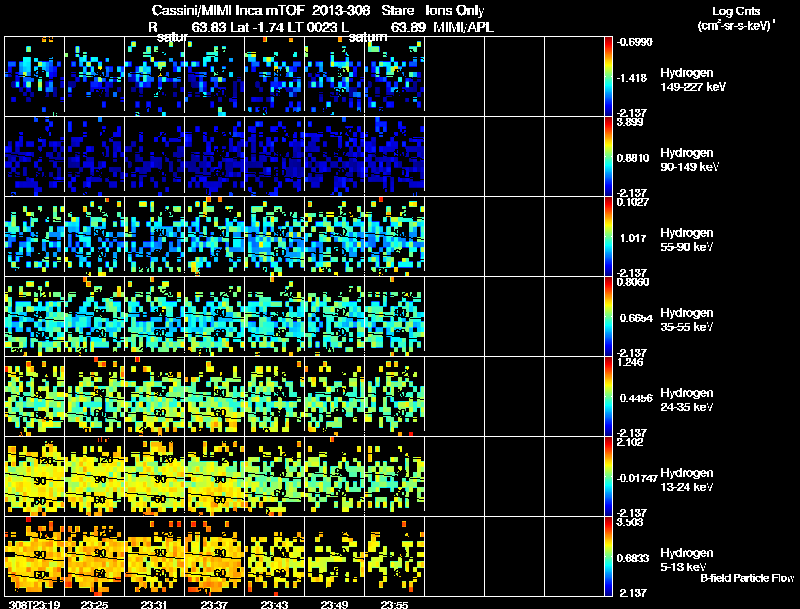Click the '0.4456' color scale value

coord(636,398)
